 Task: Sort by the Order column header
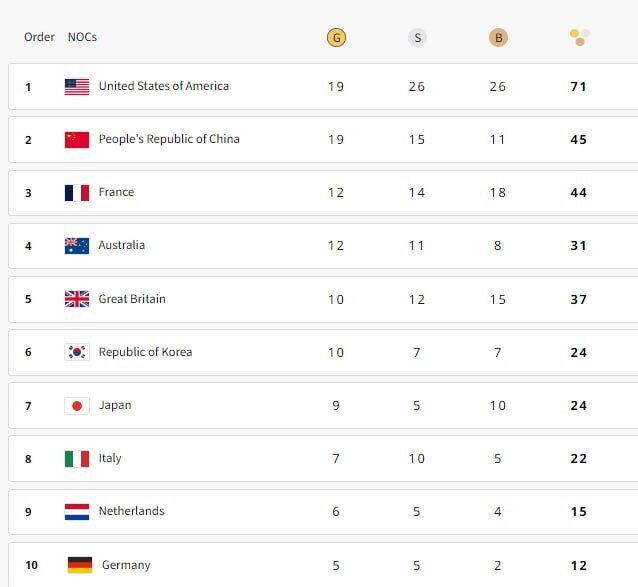coord(39,37)
